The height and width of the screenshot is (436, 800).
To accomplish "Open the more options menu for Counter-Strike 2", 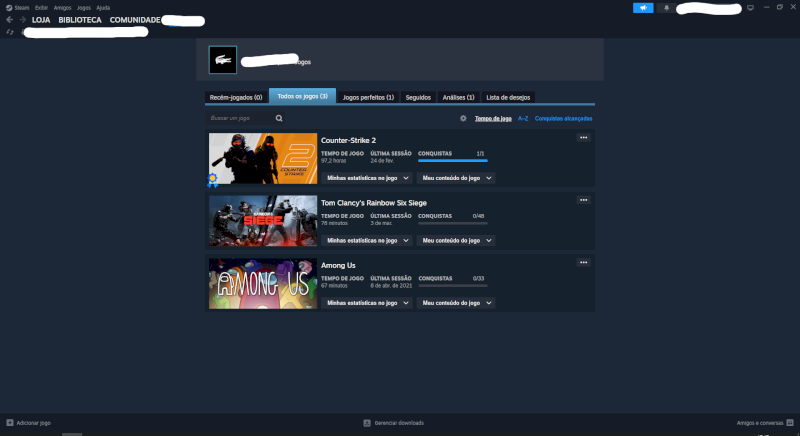I will click(584, 138).
